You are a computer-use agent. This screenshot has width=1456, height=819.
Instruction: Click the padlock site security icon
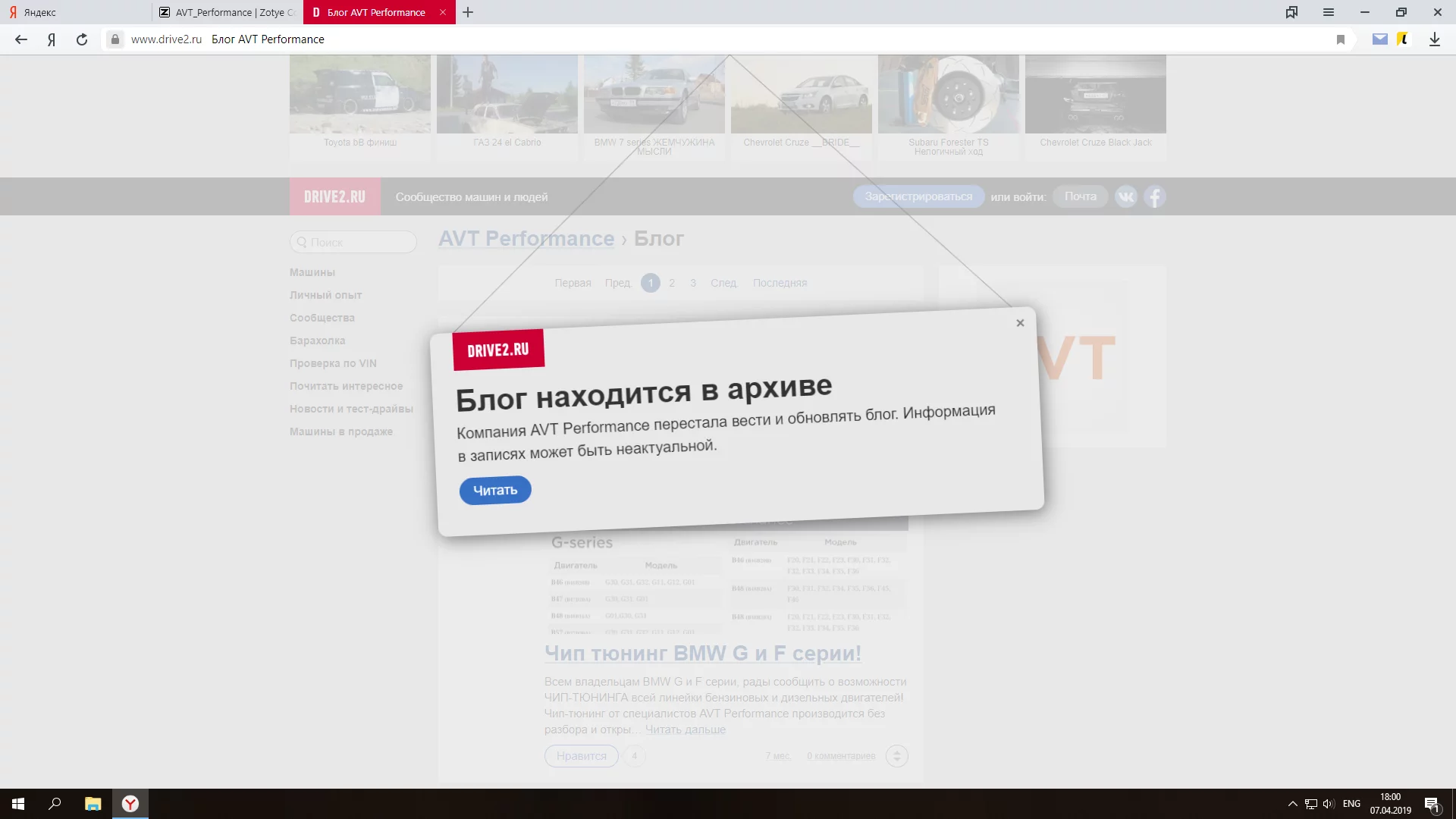[x=115, y=39]
